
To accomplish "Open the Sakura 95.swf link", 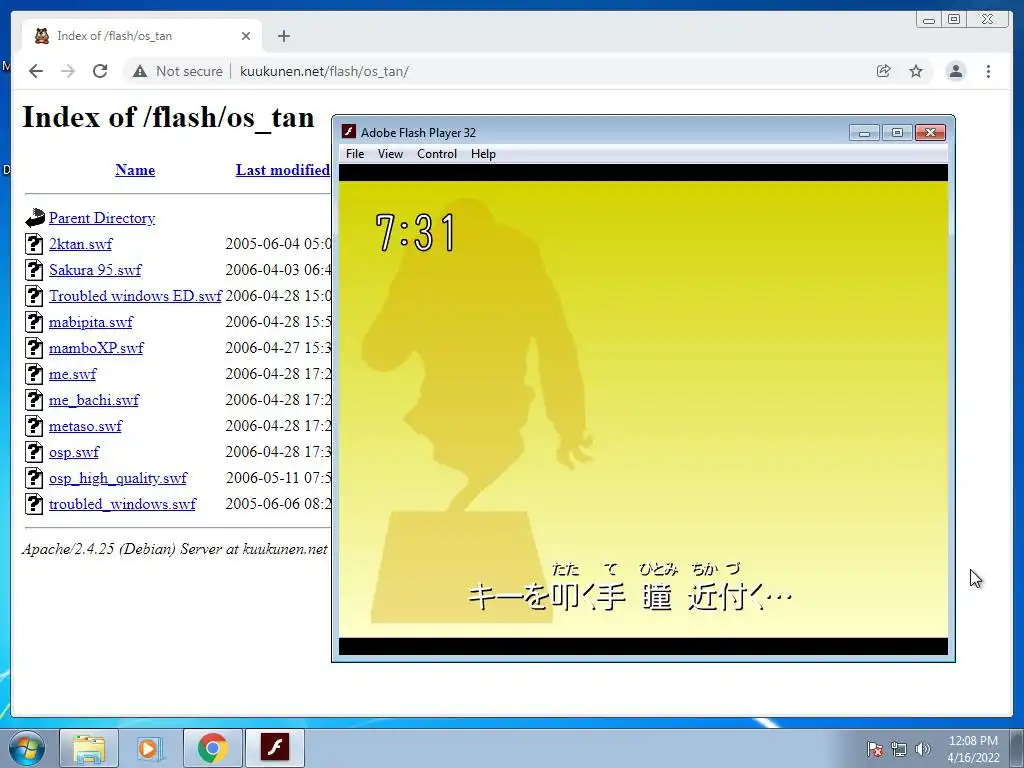I will click(x=95, y=270).
